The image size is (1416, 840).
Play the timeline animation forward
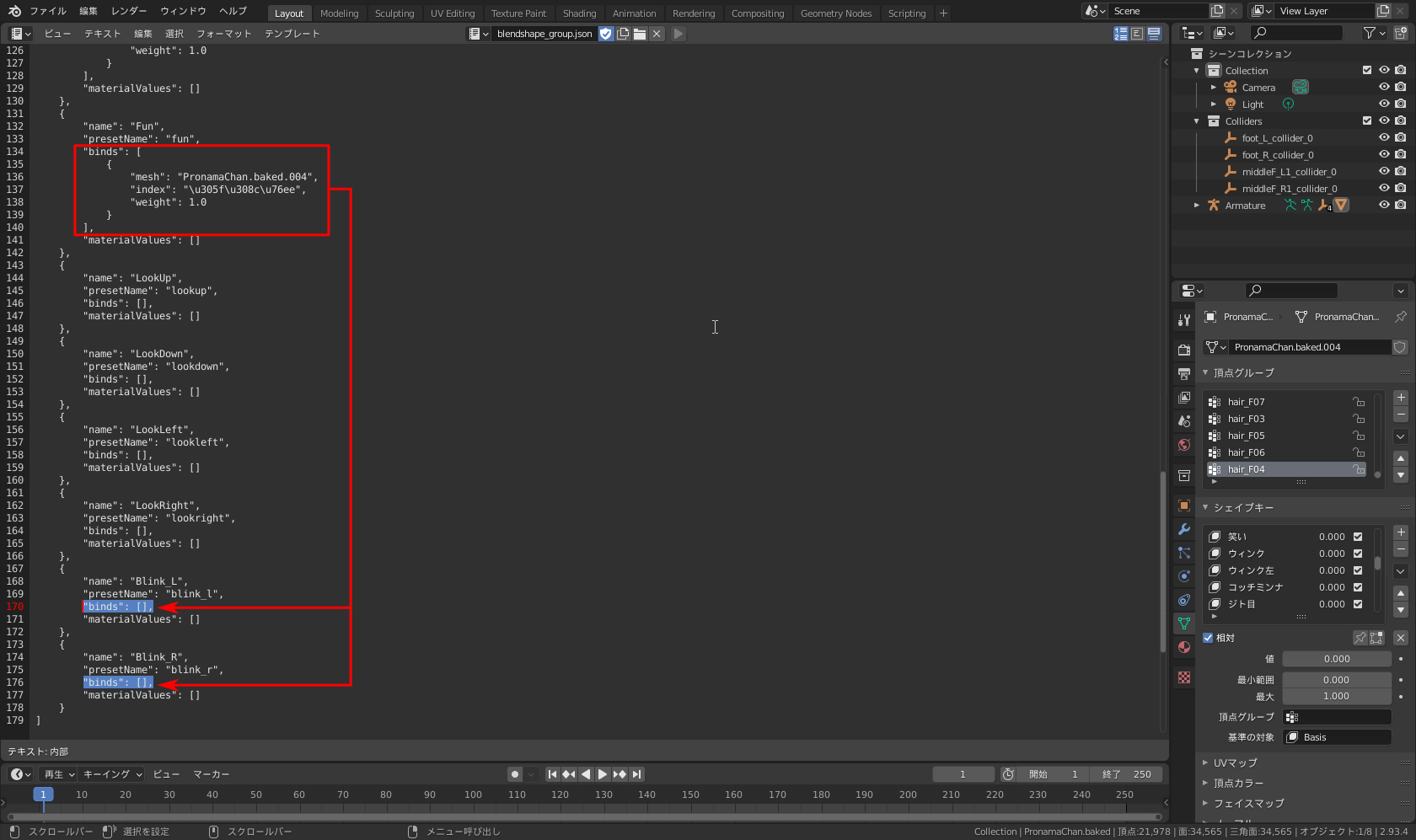603,774
